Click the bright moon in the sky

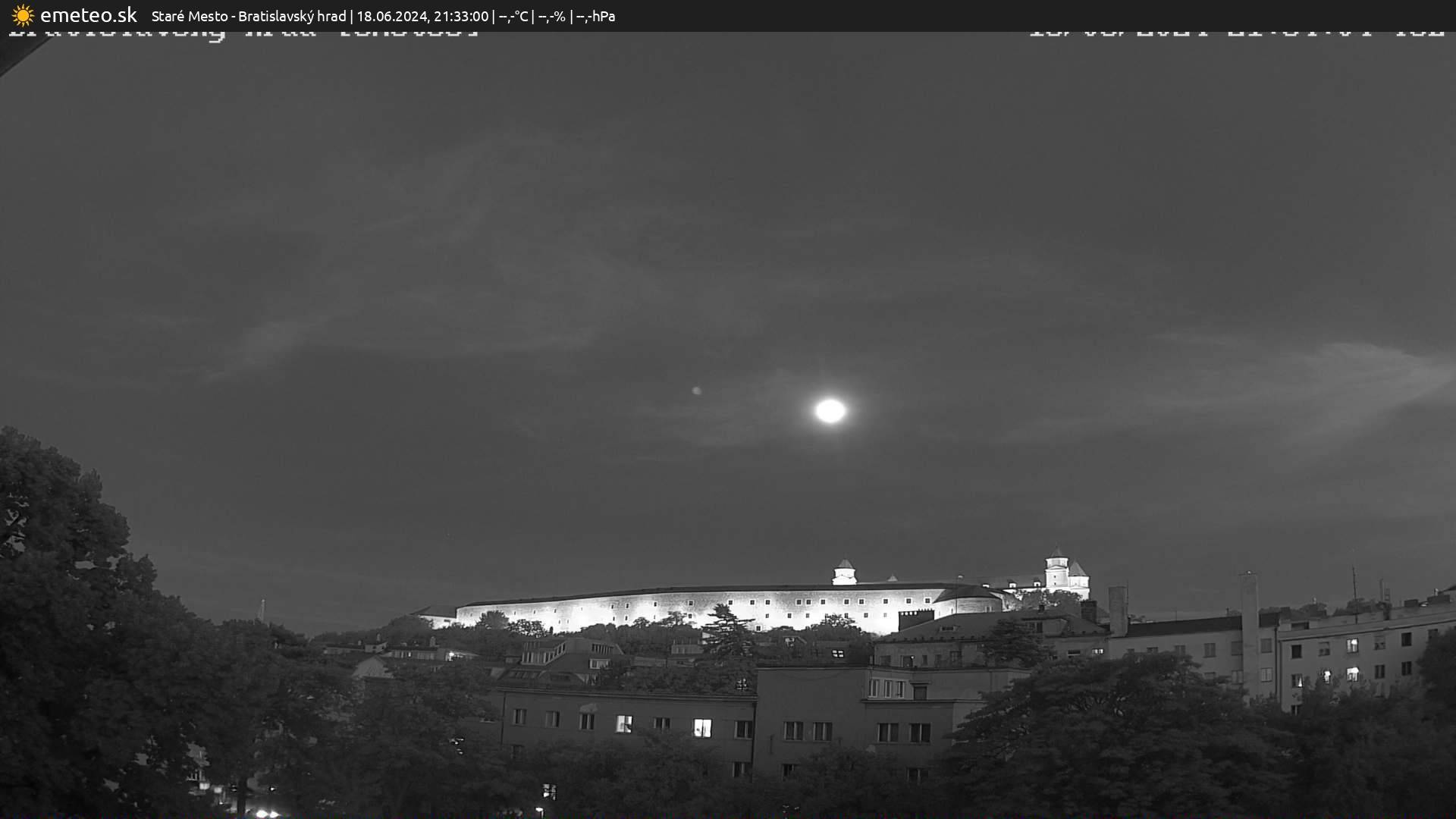click(x=830, y=410)
